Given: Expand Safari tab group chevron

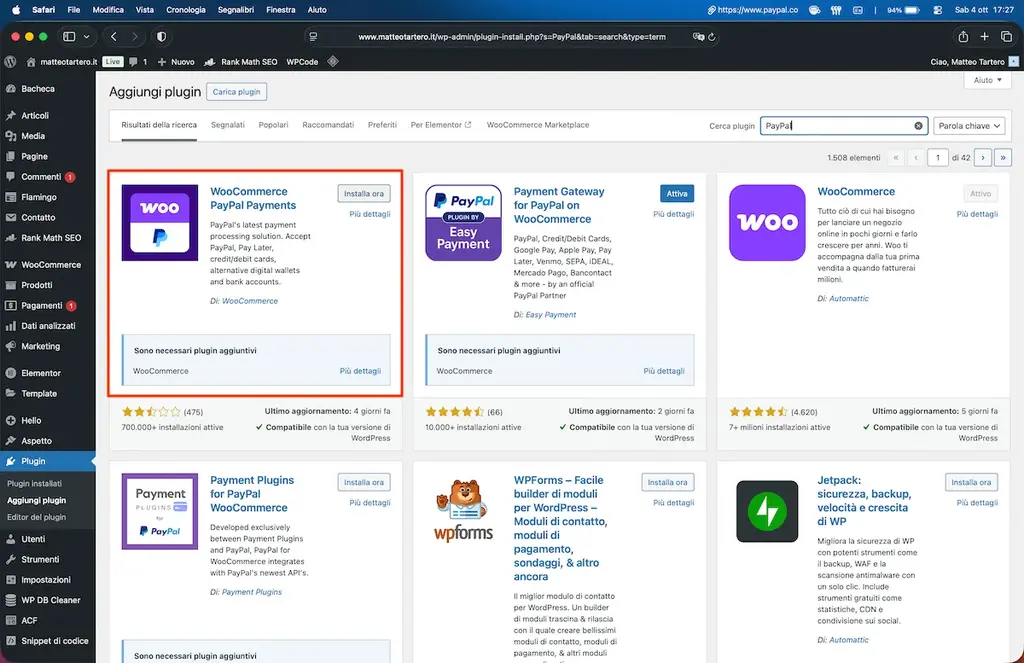Looking at the screenshot, I should click(87, 37).
